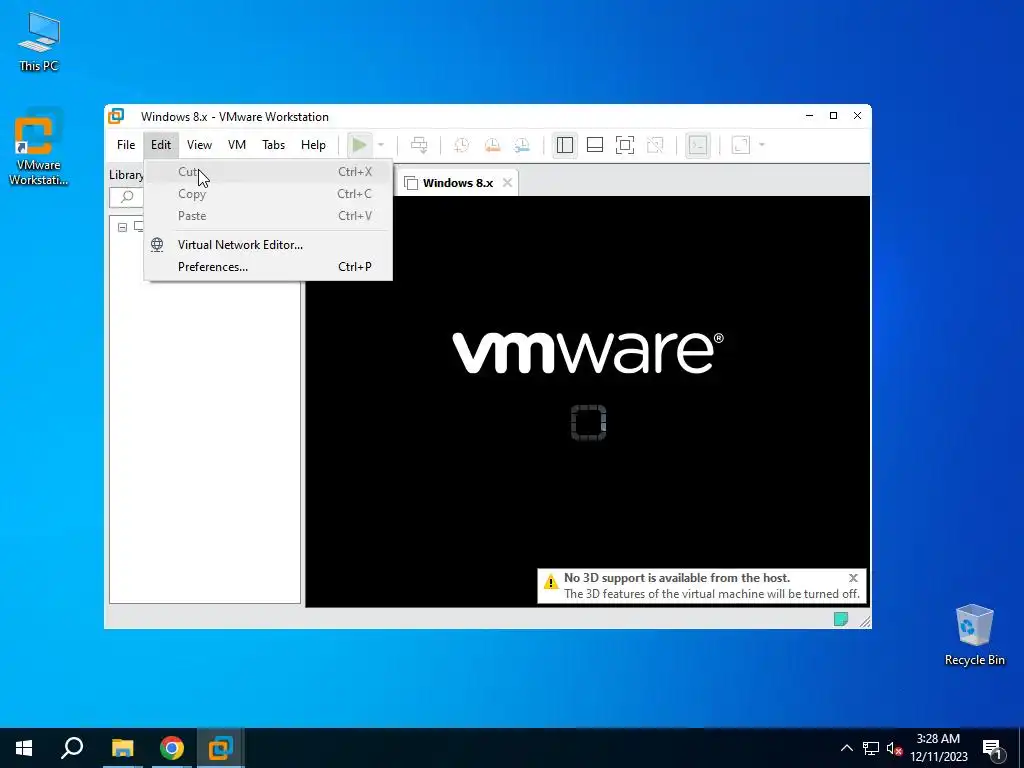Select VMware Workstation desktop shortcut

pyautogui.click(x=39, y=148)
